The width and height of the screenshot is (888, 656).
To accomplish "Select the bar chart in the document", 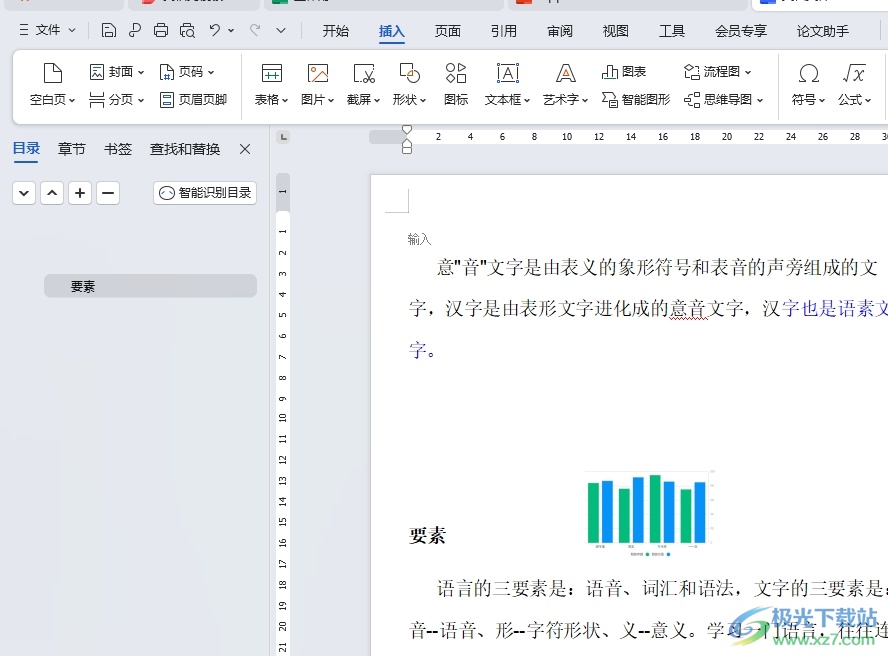I will pos(648,512).
